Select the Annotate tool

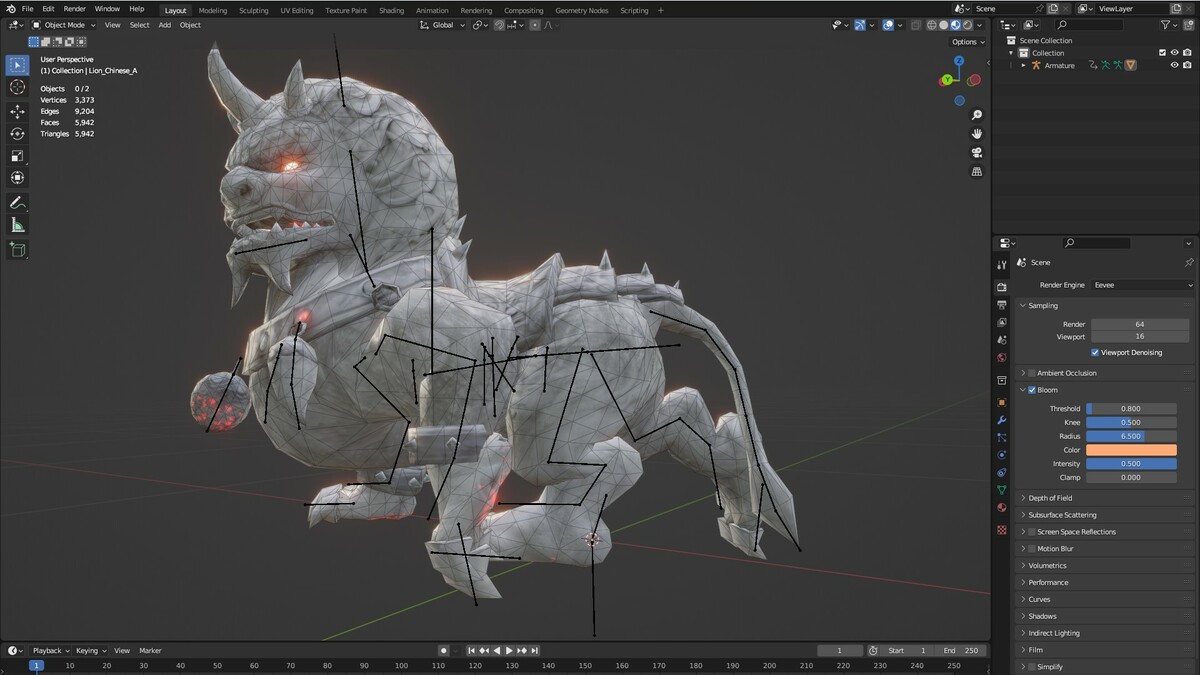[x=17, y=203]
